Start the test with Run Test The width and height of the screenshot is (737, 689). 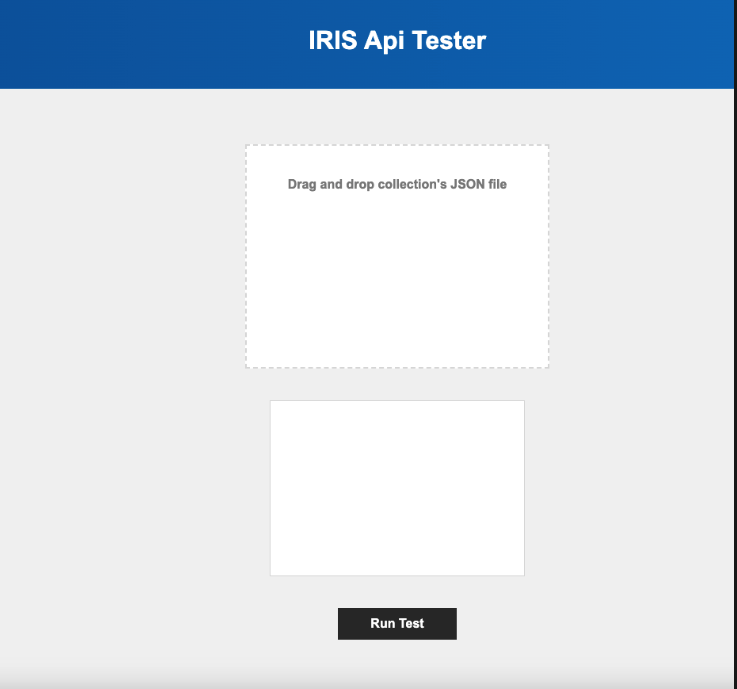click(397, 623)
